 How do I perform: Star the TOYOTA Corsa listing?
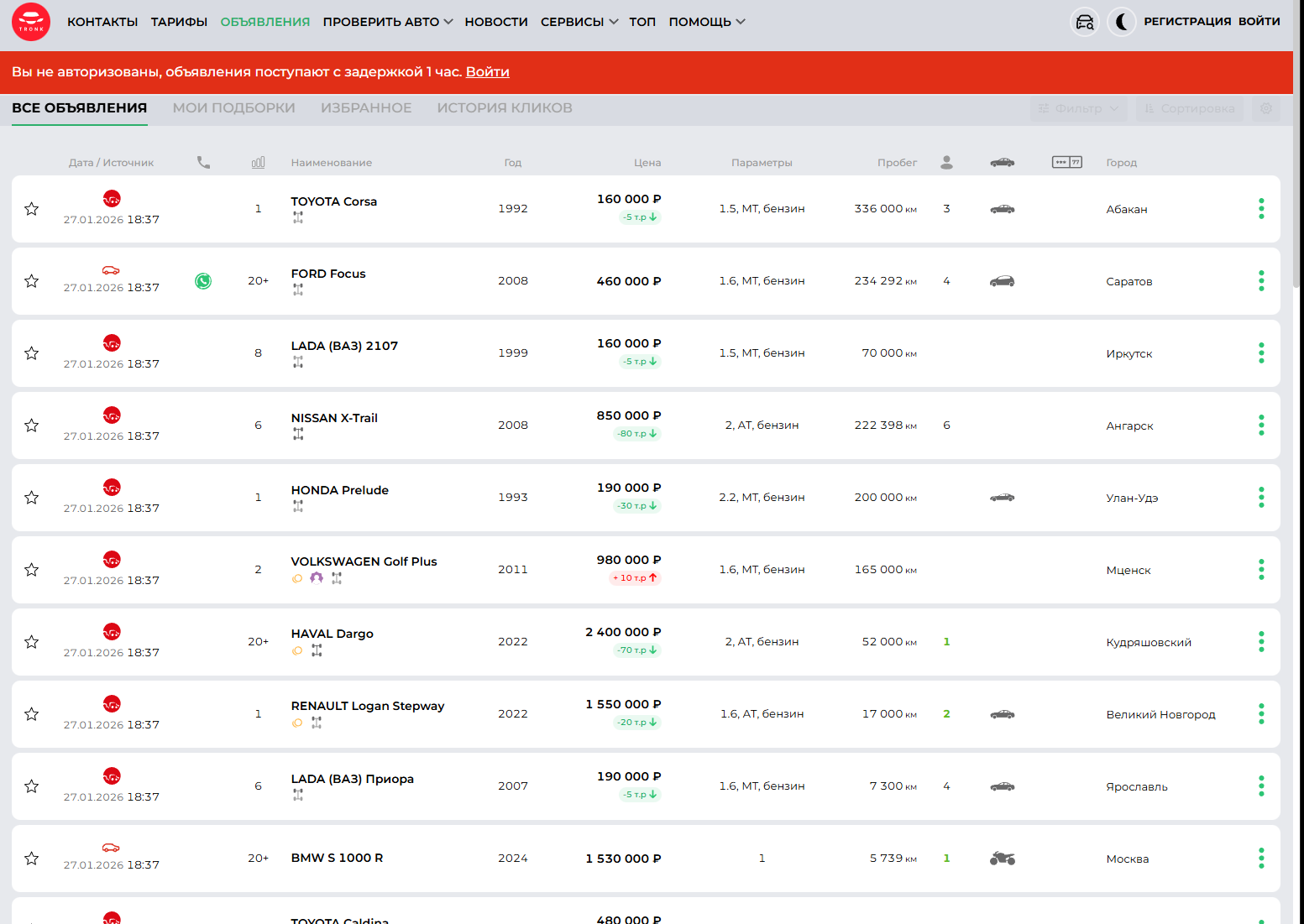pyautogui.click(x=32, y=209)
